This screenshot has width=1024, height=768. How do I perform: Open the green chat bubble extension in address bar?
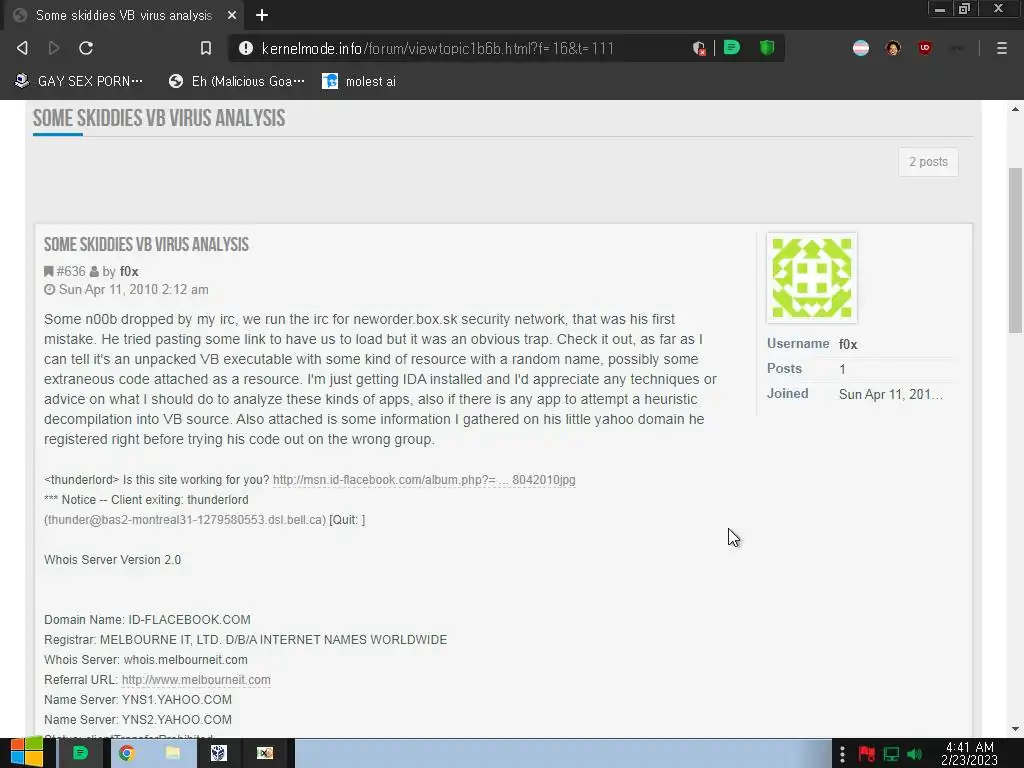731,48
